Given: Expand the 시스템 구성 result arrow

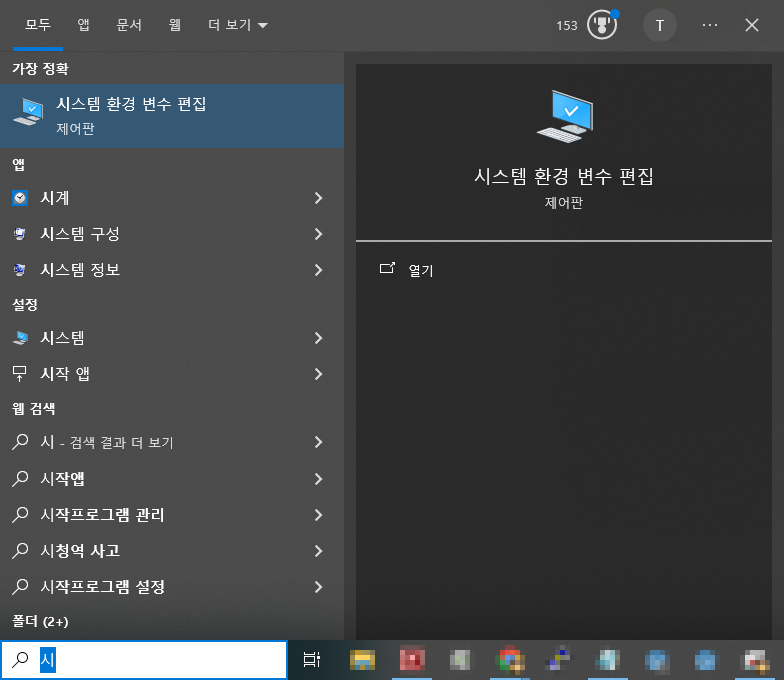Looking at the screenshot, I should coord(318,234).
